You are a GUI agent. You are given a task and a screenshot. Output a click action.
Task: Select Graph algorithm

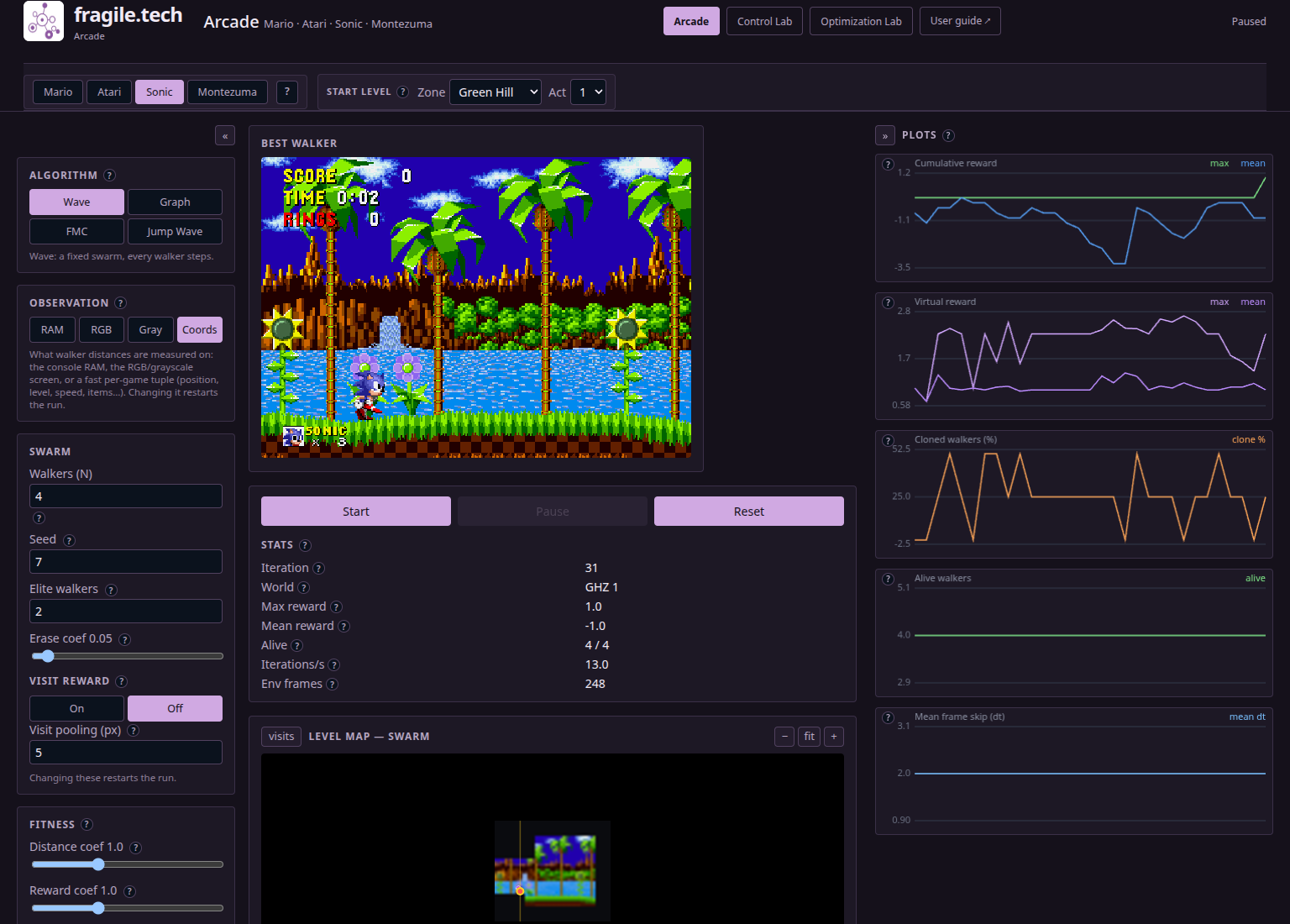pos(175,202)
